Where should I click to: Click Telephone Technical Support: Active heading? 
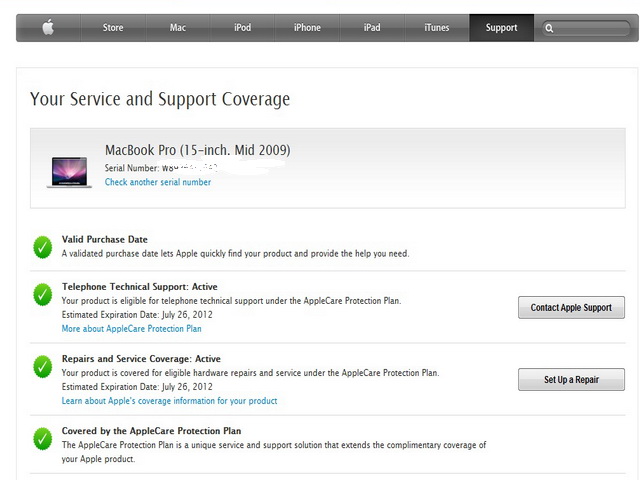140,287
